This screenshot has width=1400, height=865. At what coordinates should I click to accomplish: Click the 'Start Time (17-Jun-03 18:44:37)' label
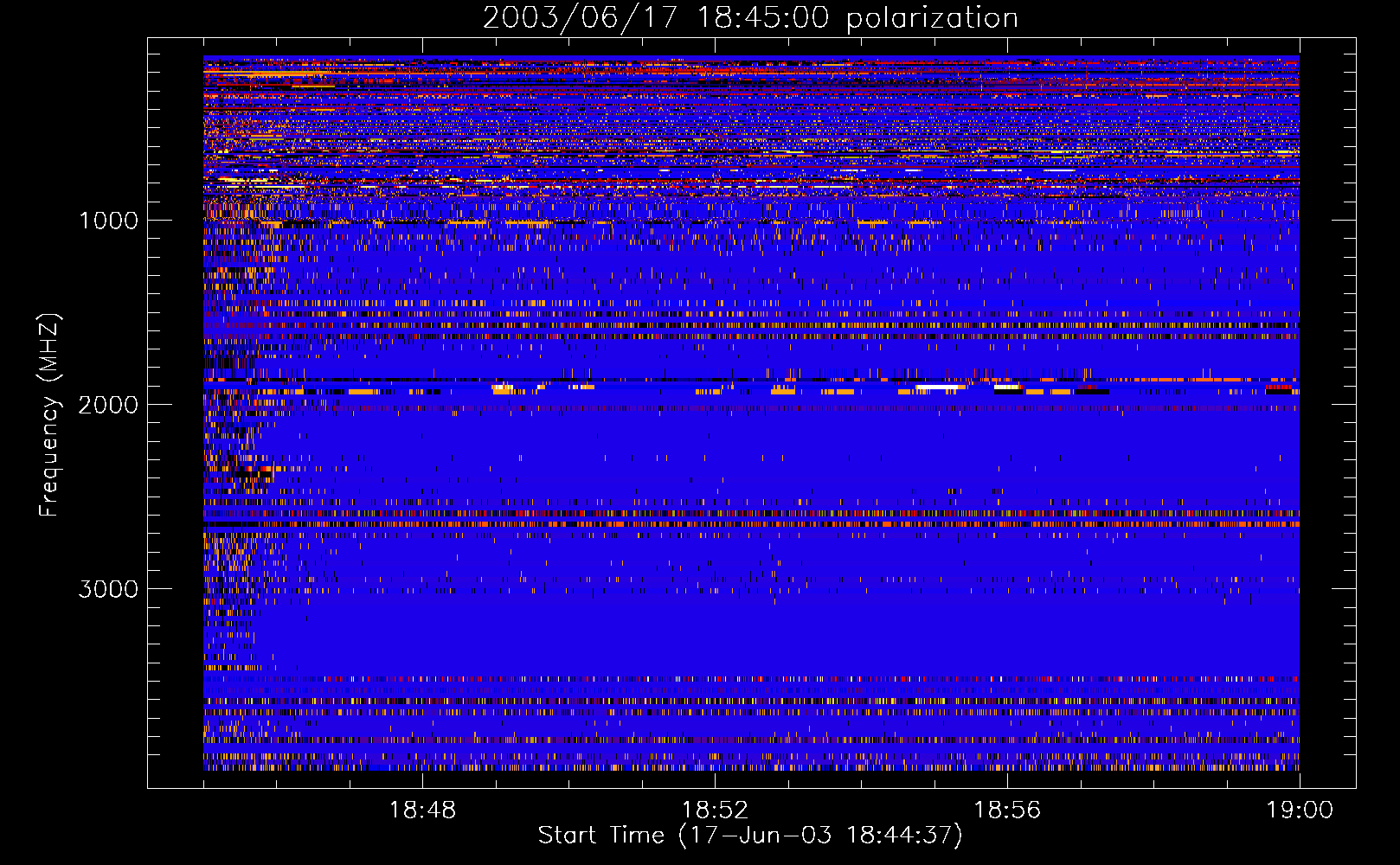tap(750, 835)
